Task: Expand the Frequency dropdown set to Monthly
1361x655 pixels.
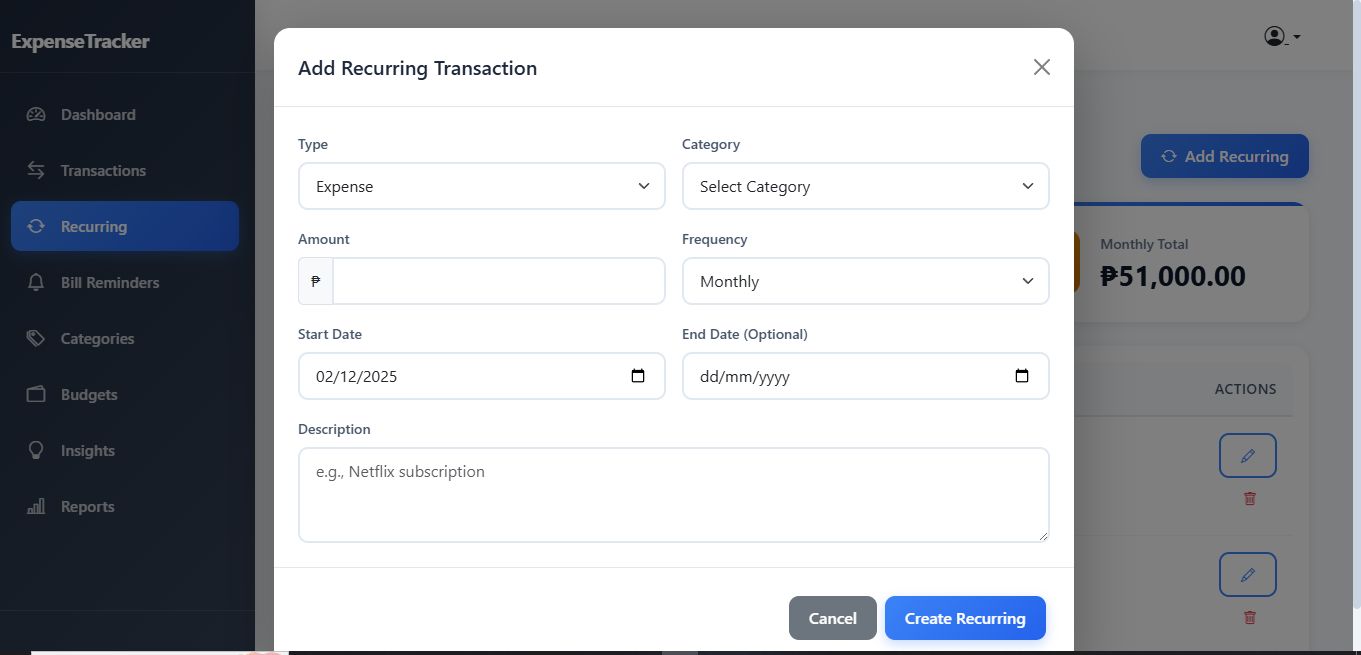Action: click(865, 281)
